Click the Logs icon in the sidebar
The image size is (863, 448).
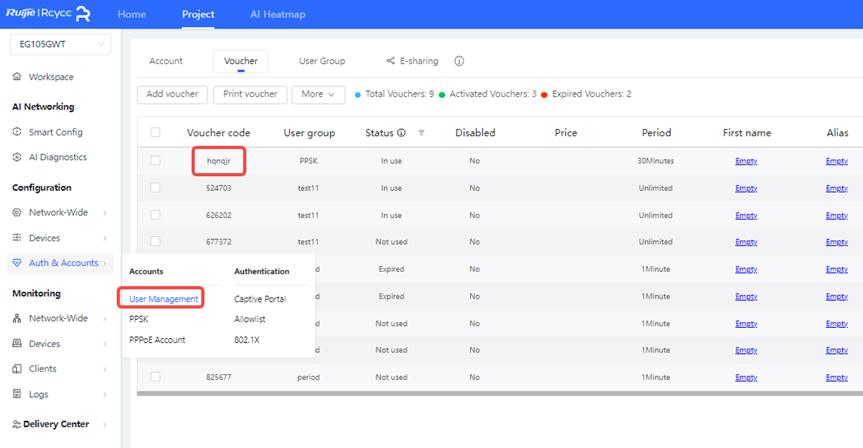18,394
